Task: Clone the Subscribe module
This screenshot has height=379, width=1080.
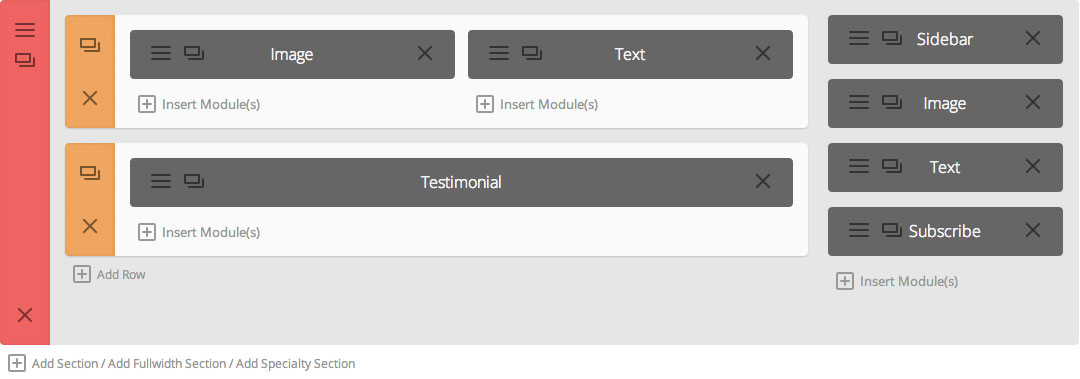Action: click(892, 230)
